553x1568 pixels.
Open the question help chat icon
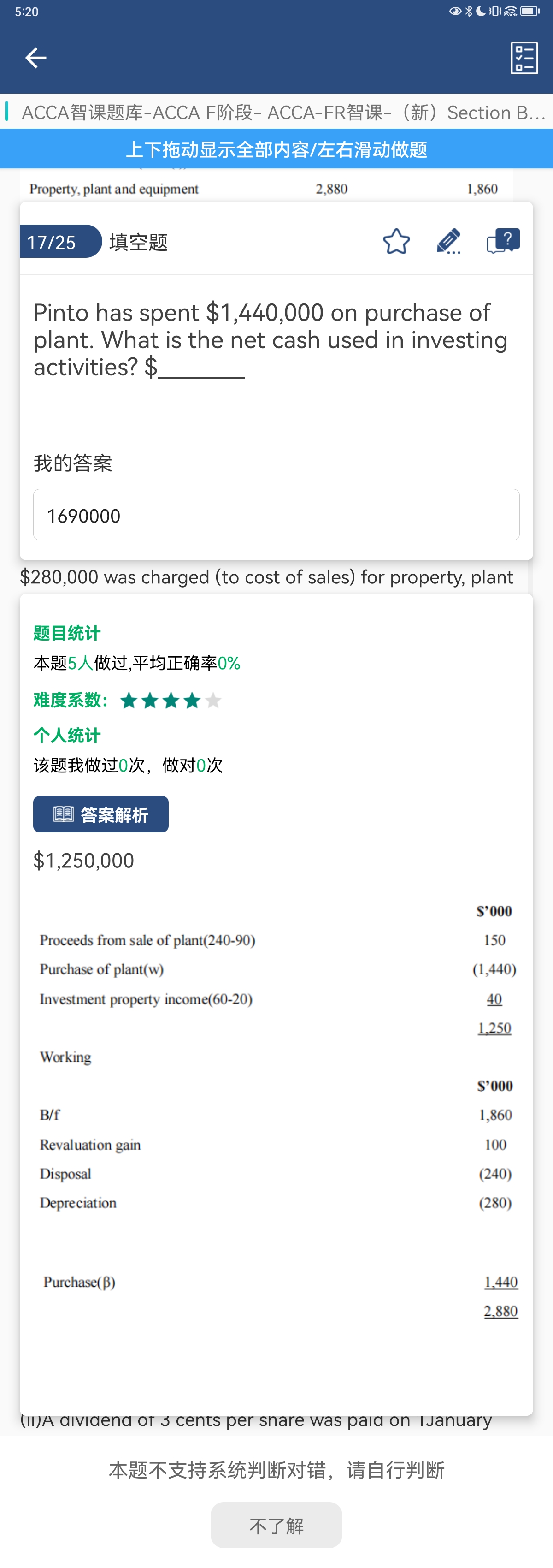pos(503,241)
